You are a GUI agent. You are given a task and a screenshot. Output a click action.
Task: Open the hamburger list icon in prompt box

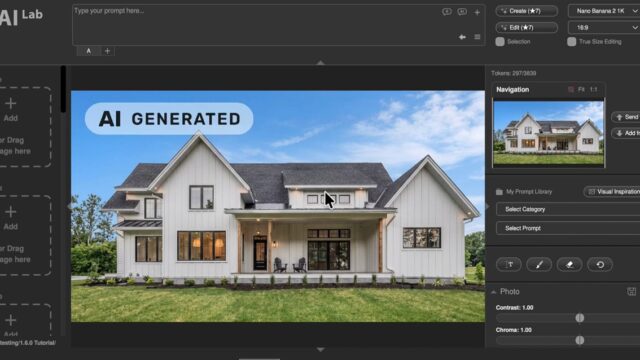click(477, 37)
